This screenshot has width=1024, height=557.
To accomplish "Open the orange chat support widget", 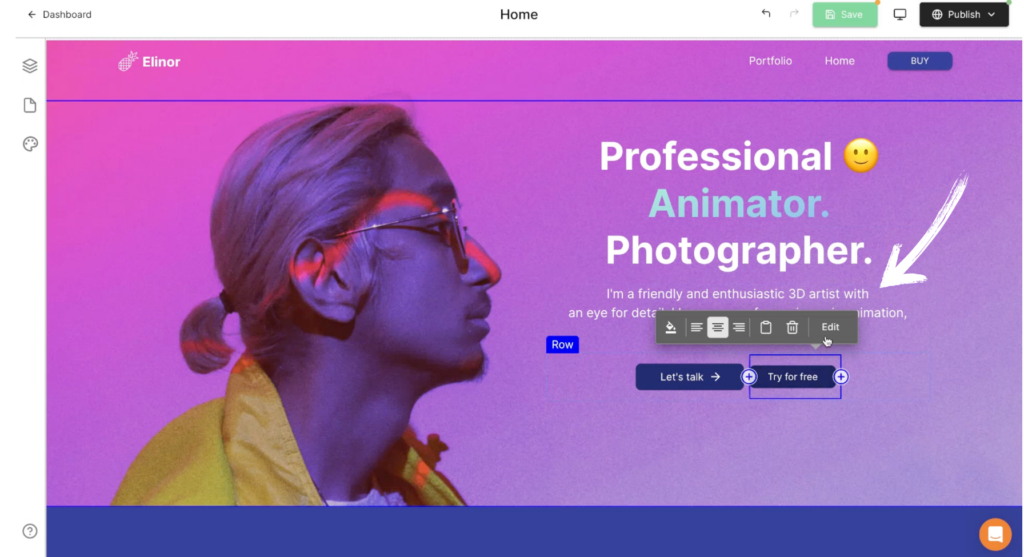I will [x=995, y=534].
